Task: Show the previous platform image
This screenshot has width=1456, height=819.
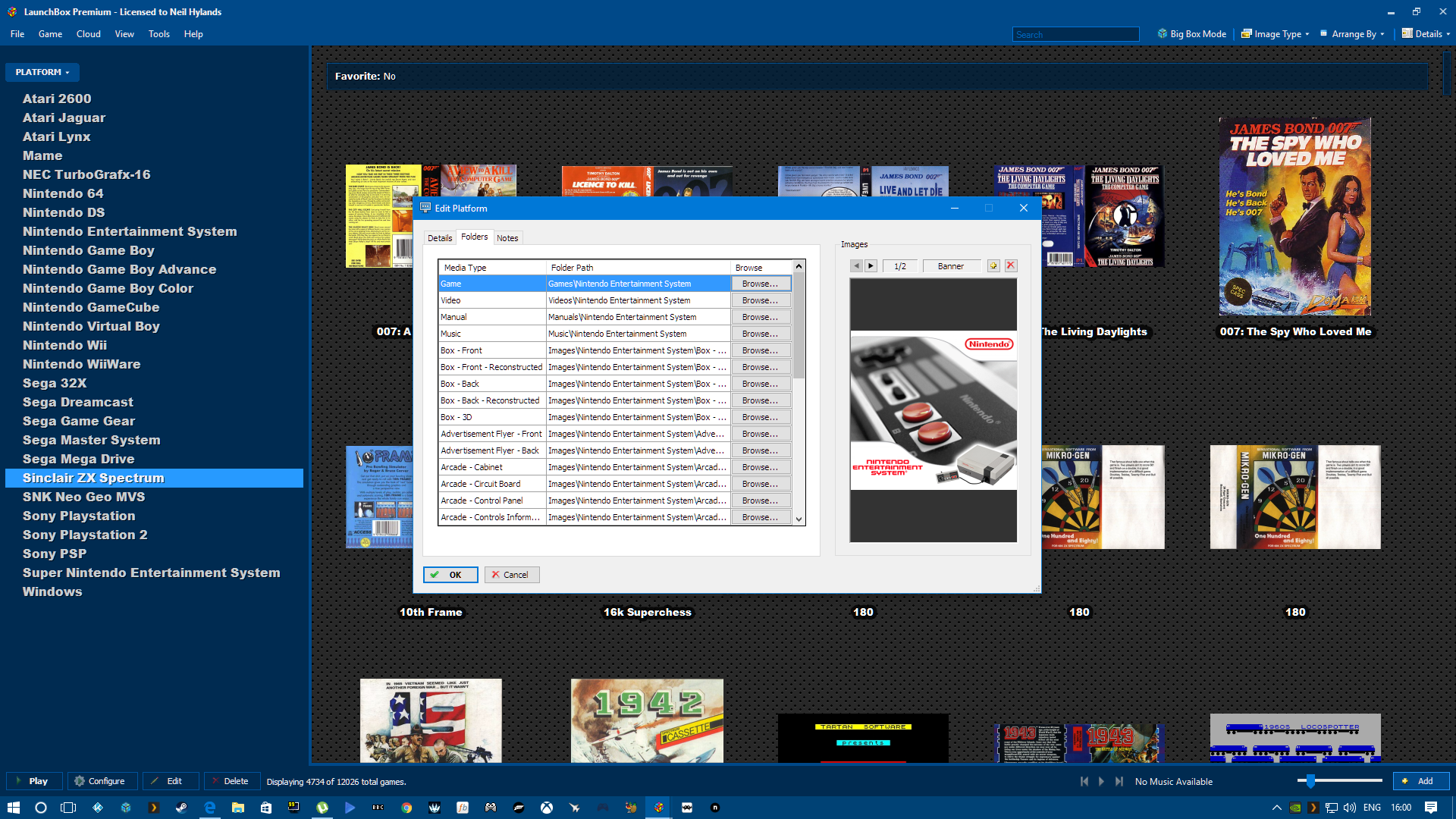Action: click(856, 266)
